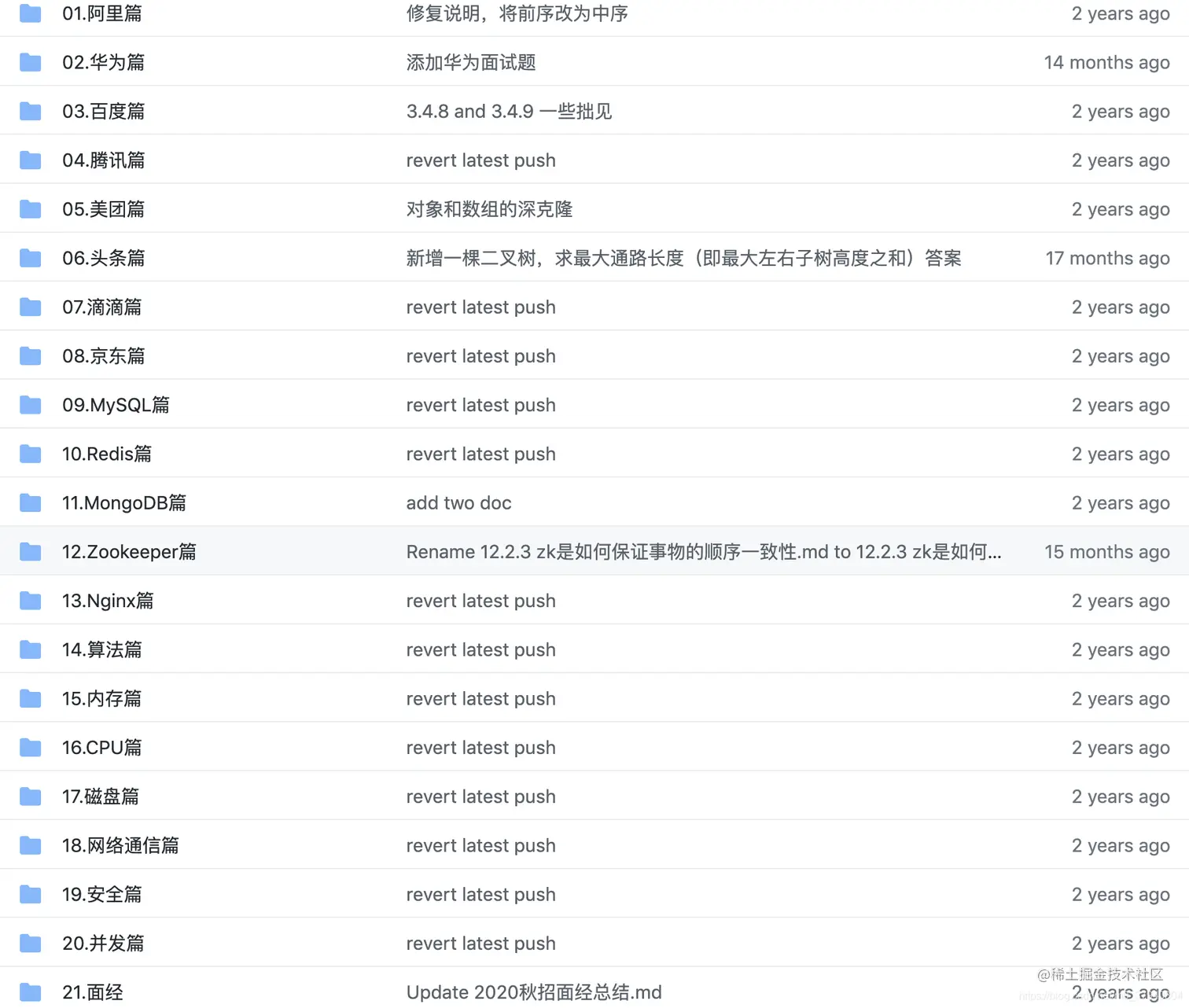Open the 16.CPU篇 folder name
Screen dimensions: 1189x1008
point(102,748)
